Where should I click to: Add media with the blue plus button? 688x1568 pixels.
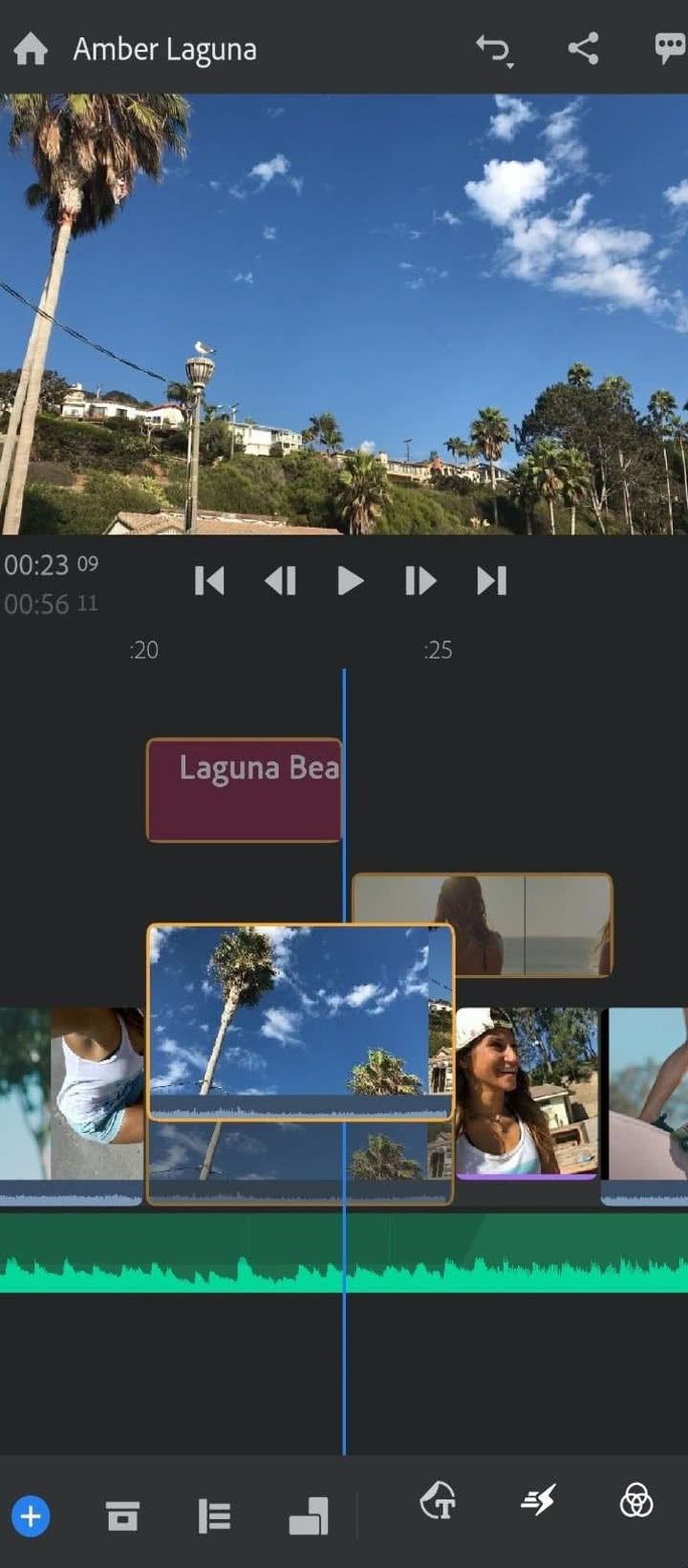coord(31,1516)
